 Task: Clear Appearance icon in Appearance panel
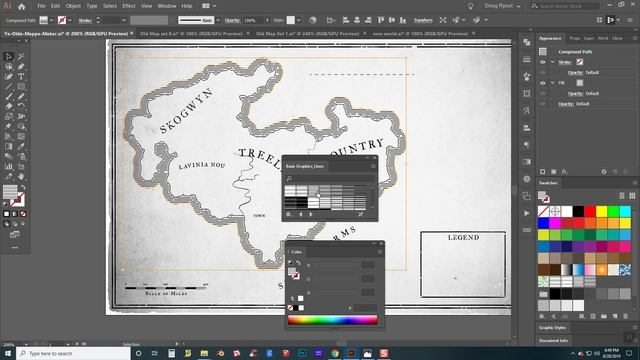pyautogui.click(x=604, y=172)
